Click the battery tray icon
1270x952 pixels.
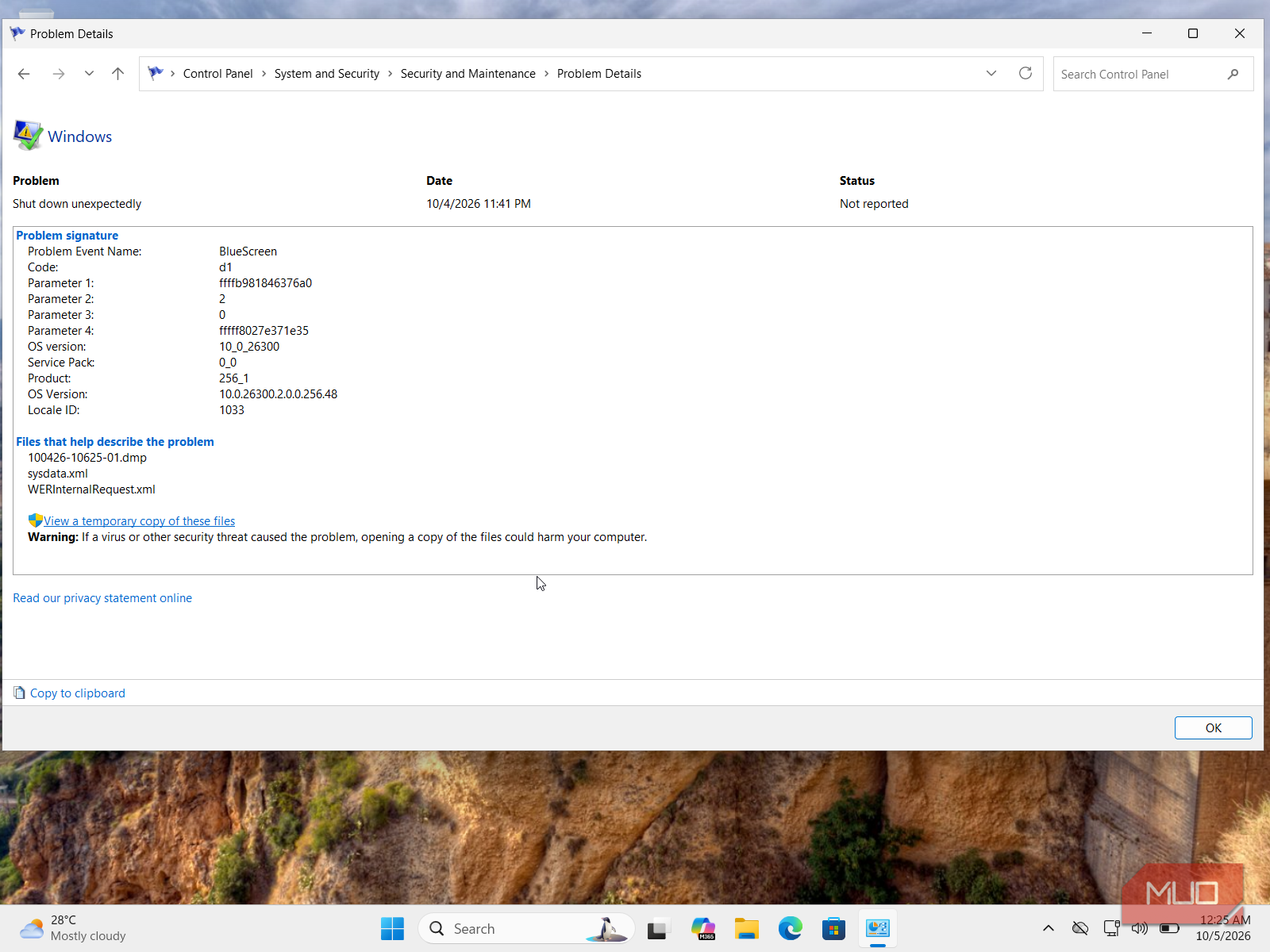[x=1169, y=928]
